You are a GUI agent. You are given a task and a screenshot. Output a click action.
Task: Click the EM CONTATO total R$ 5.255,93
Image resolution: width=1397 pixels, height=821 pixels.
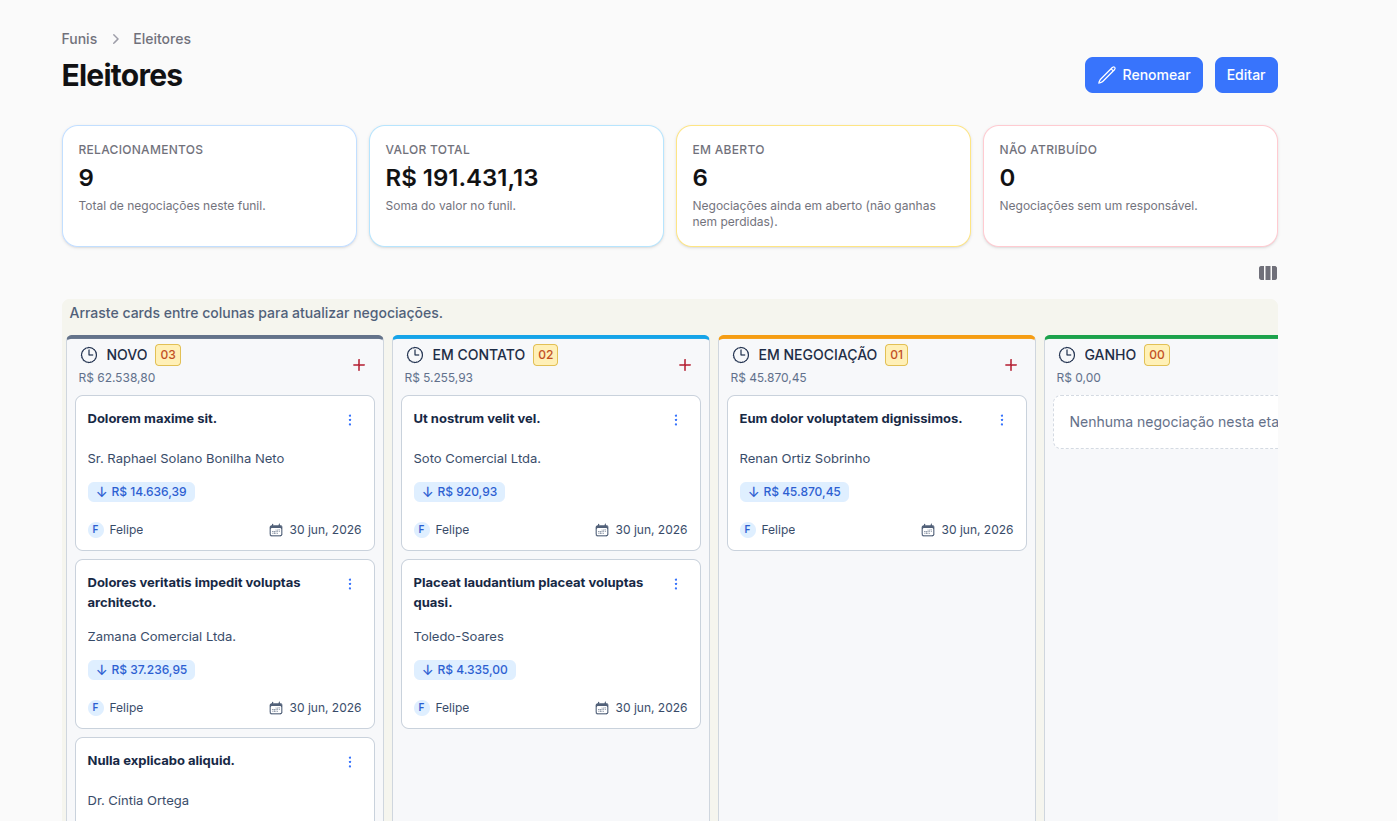tap(439, 378)
